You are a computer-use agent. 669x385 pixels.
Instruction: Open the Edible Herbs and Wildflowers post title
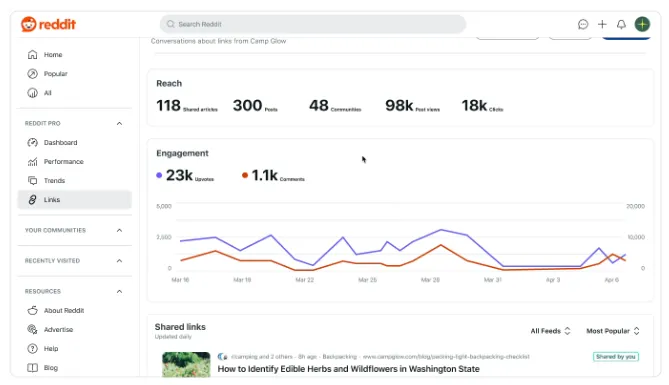(349, 369)
